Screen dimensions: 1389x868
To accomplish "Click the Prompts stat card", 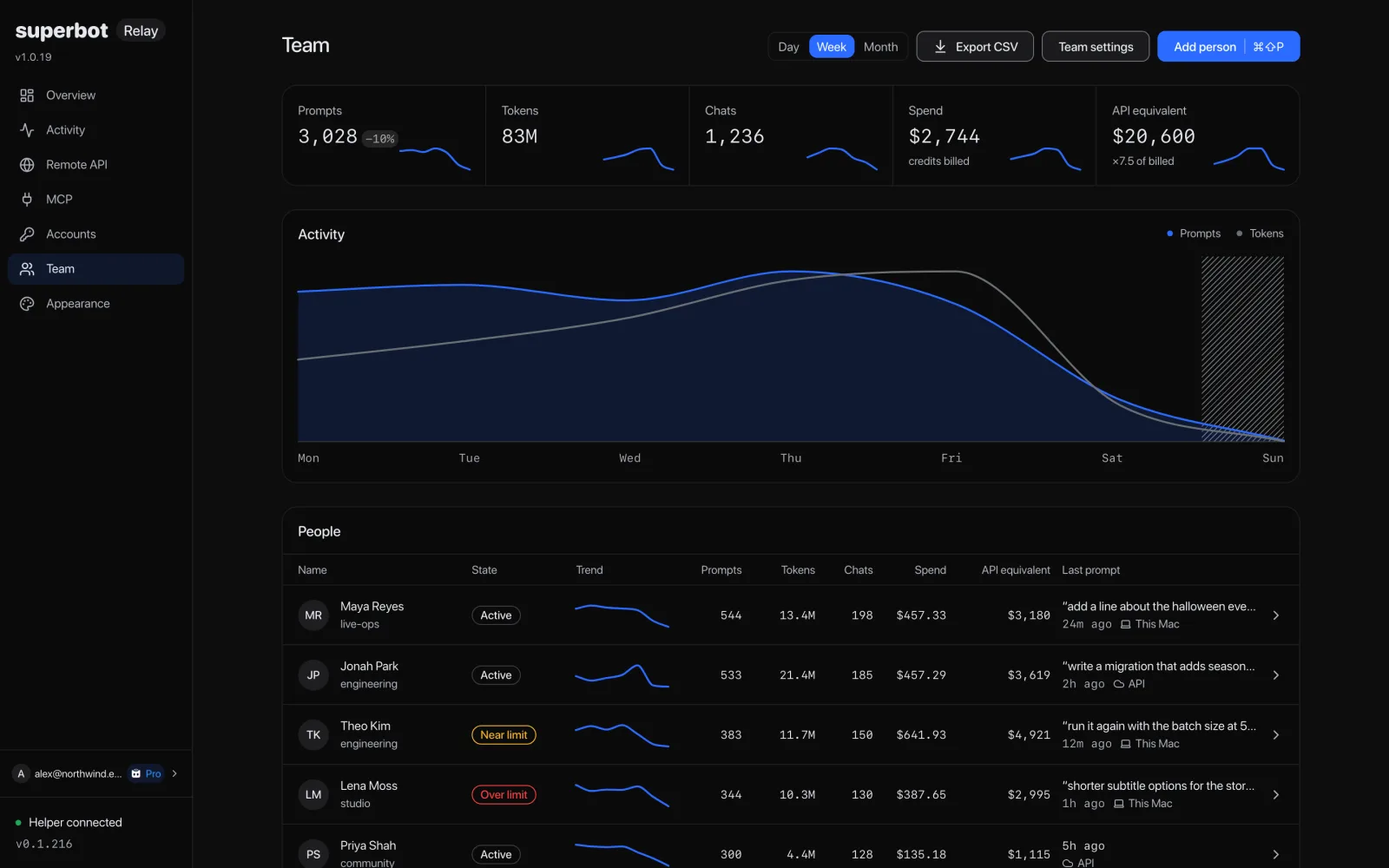I will (384, 135).
